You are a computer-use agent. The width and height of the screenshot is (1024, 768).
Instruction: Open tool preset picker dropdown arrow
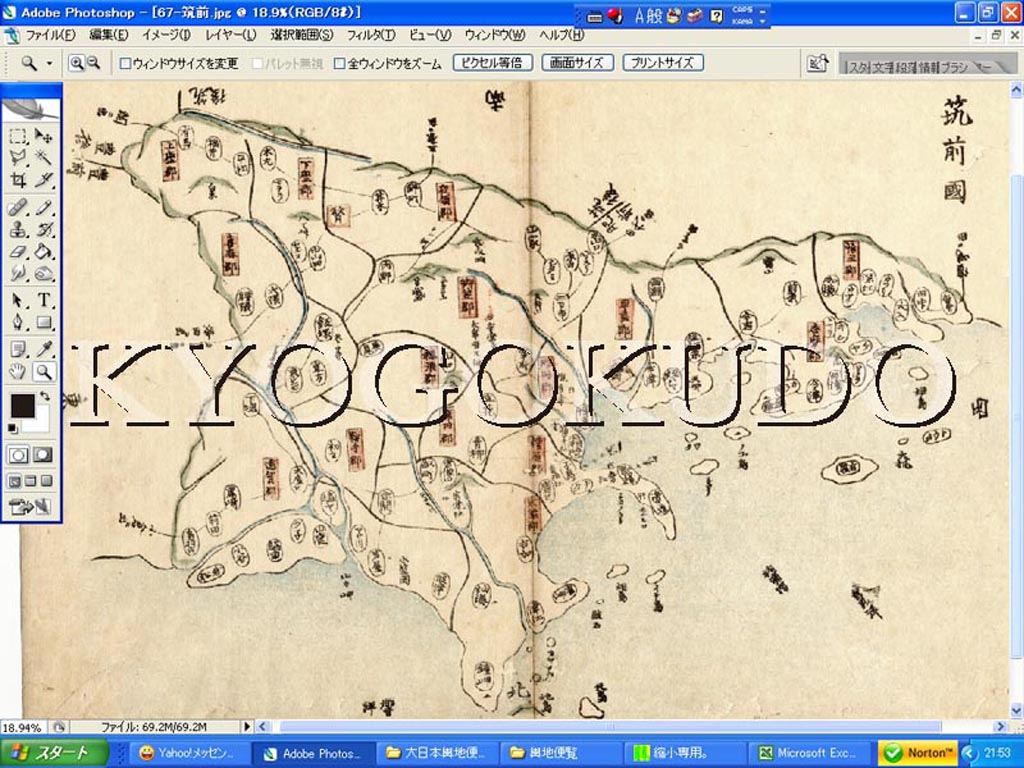[x=49, y=63]
